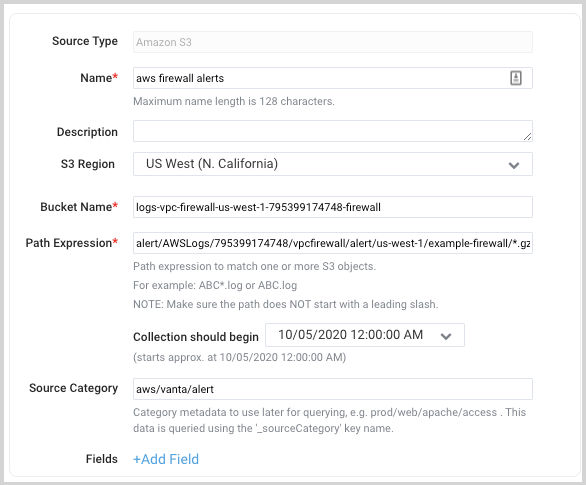Click the NOTE about leading slash
586x485 pixels.
[x=286, y=304]
